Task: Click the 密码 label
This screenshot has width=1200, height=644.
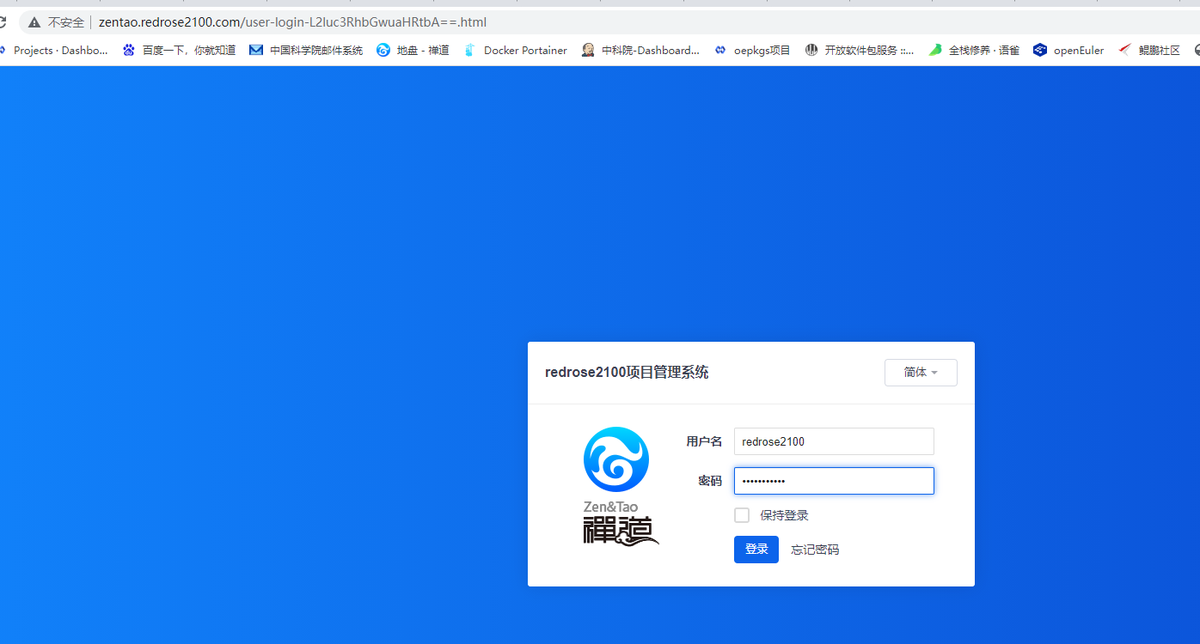Action: point(710,481)
